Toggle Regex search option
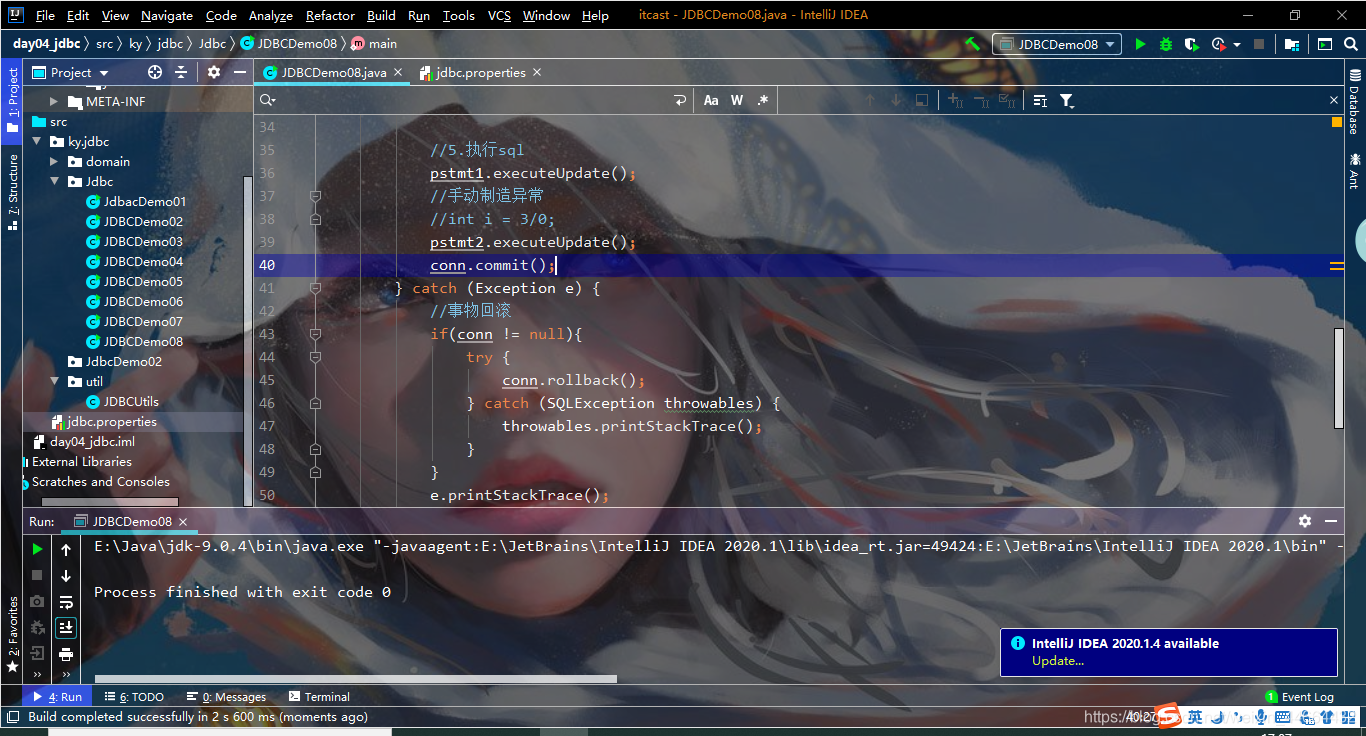The image size is (1366, 736). pos(763,100)
